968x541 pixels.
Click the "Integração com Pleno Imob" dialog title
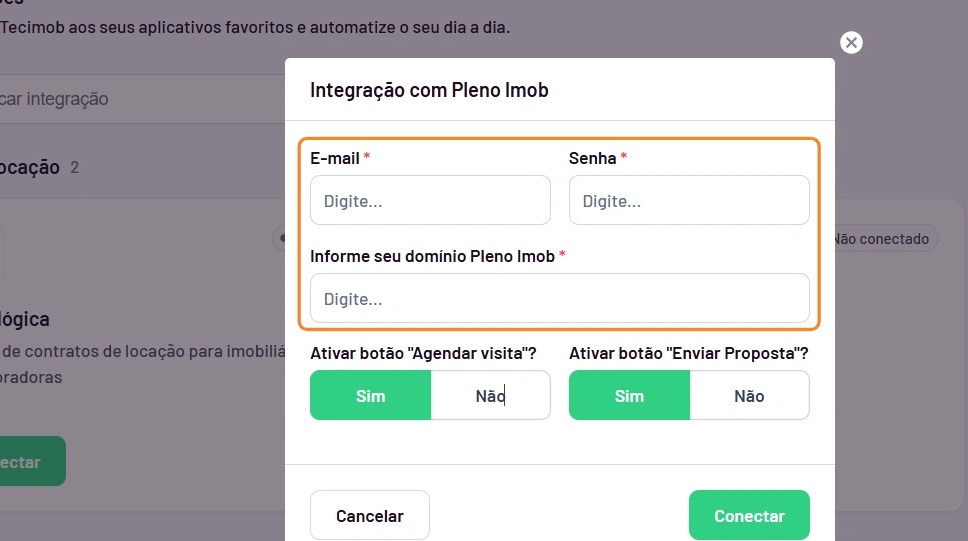429,90
